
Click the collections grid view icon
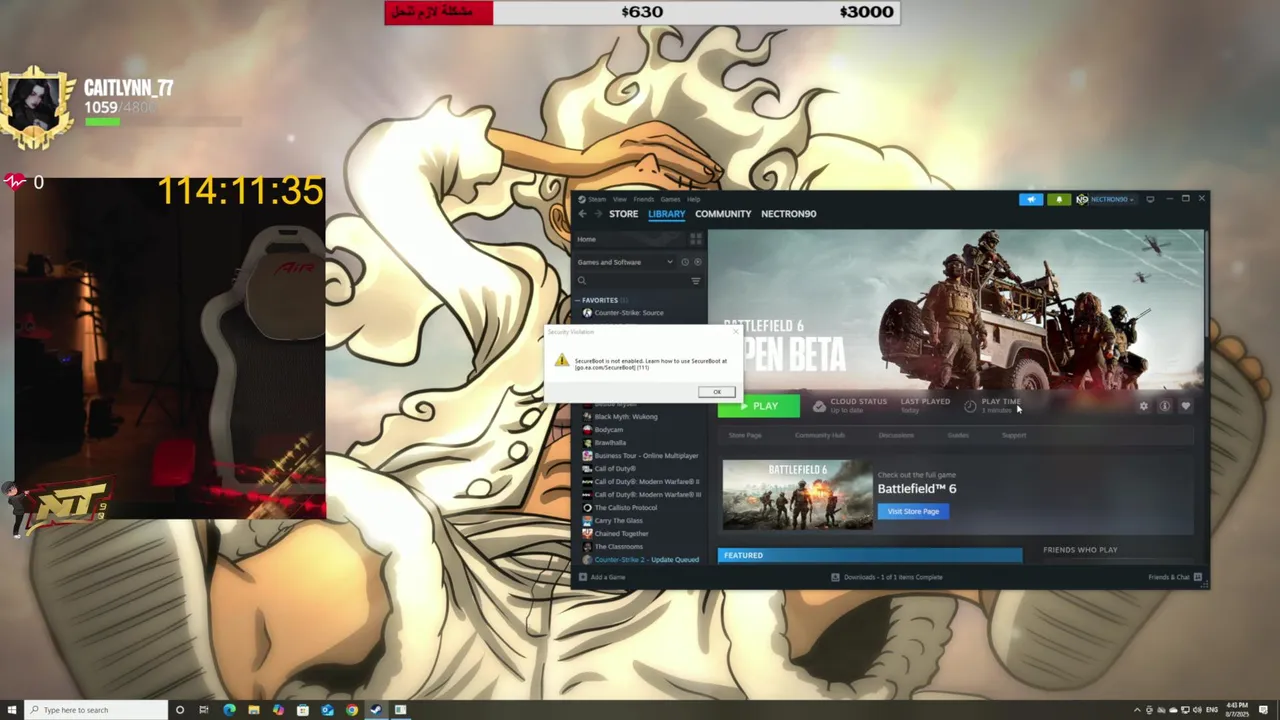pyautogui.click(x=696, y=239)
